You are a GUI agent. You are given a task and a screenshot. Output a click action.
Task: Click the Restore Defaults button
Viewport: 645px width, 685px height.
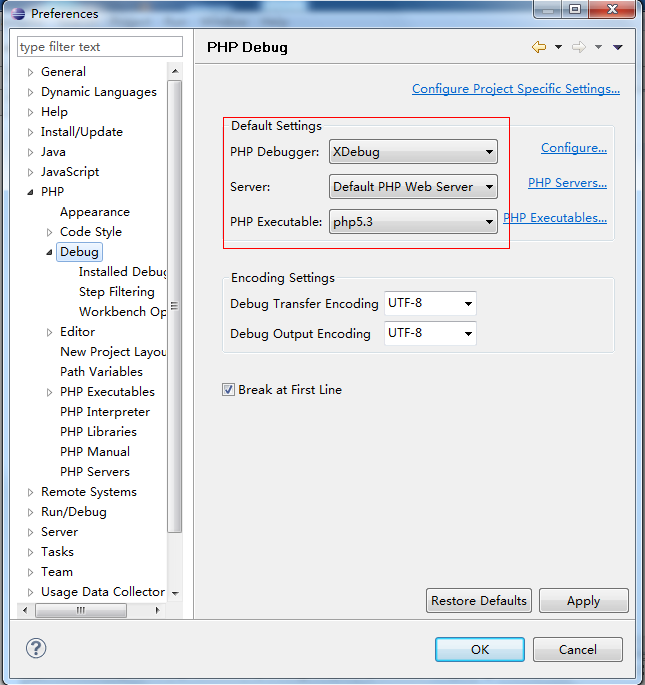pyautogui.click(x=479, y=601)
